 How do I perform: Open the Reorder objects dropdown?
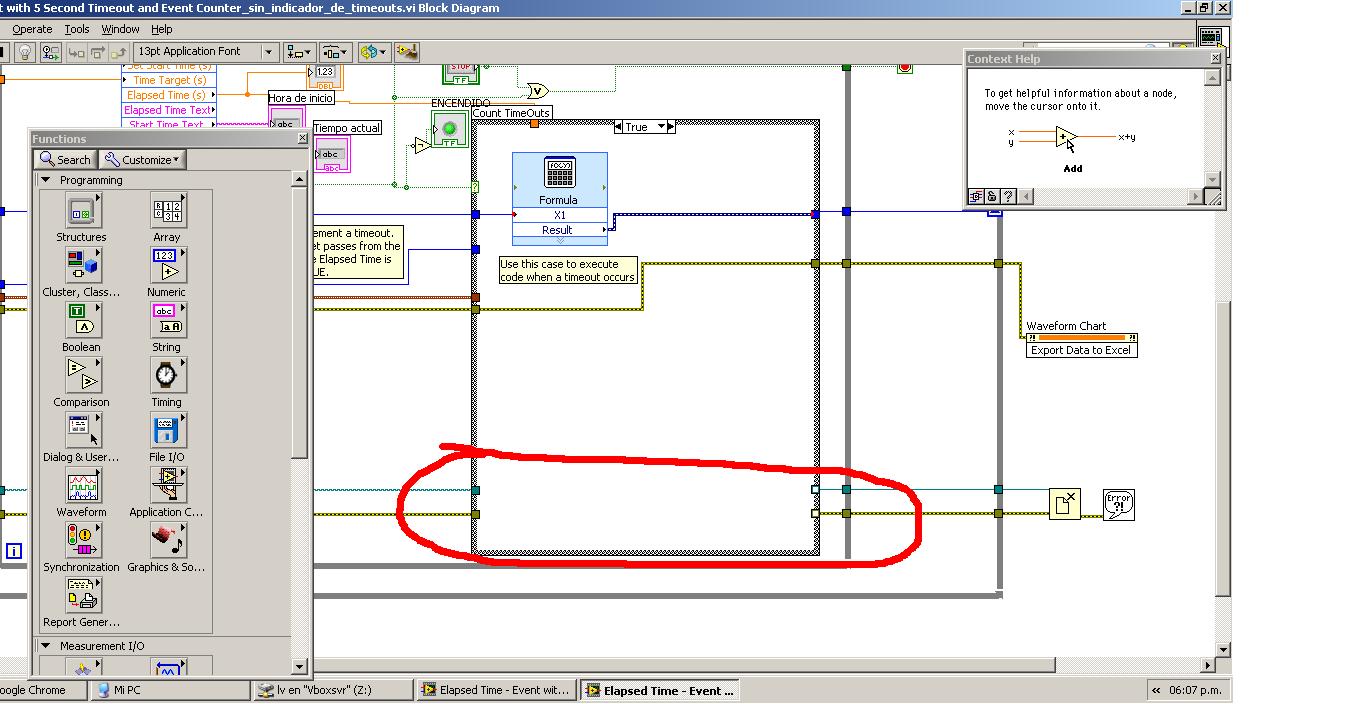coord(373,52)
